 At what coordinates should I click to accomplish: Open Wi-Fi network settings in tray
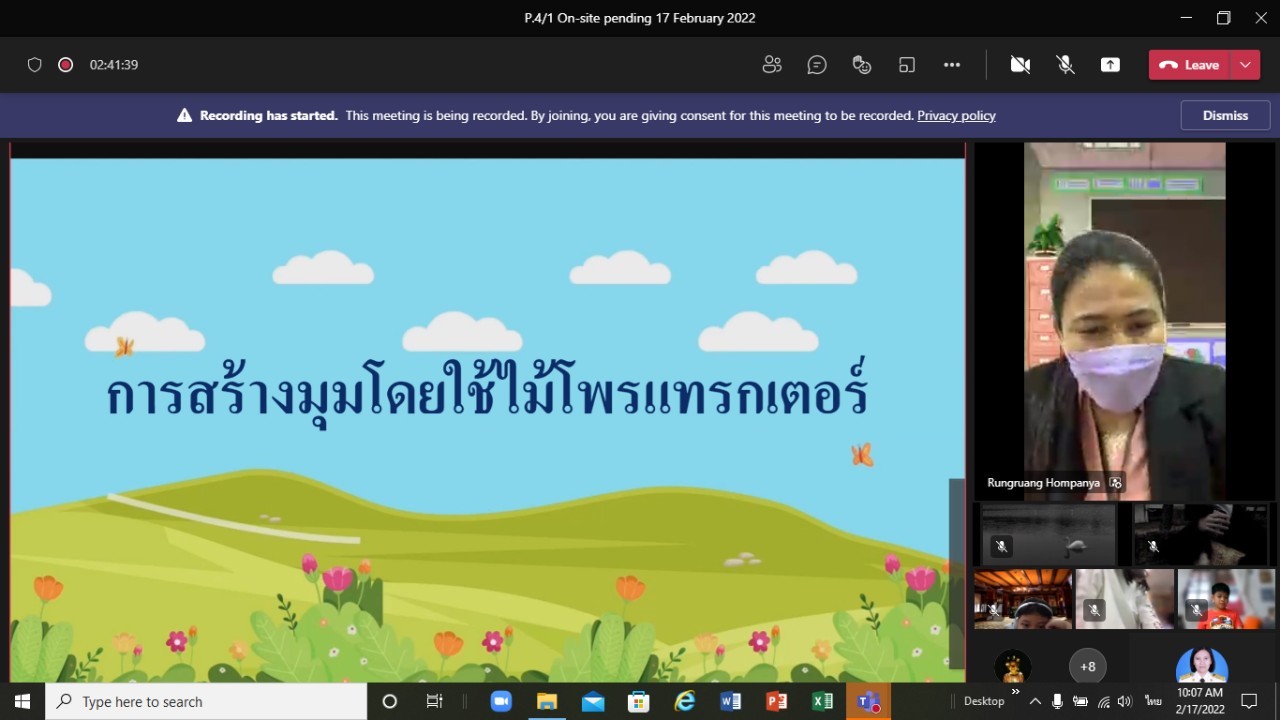(1104, 701)
